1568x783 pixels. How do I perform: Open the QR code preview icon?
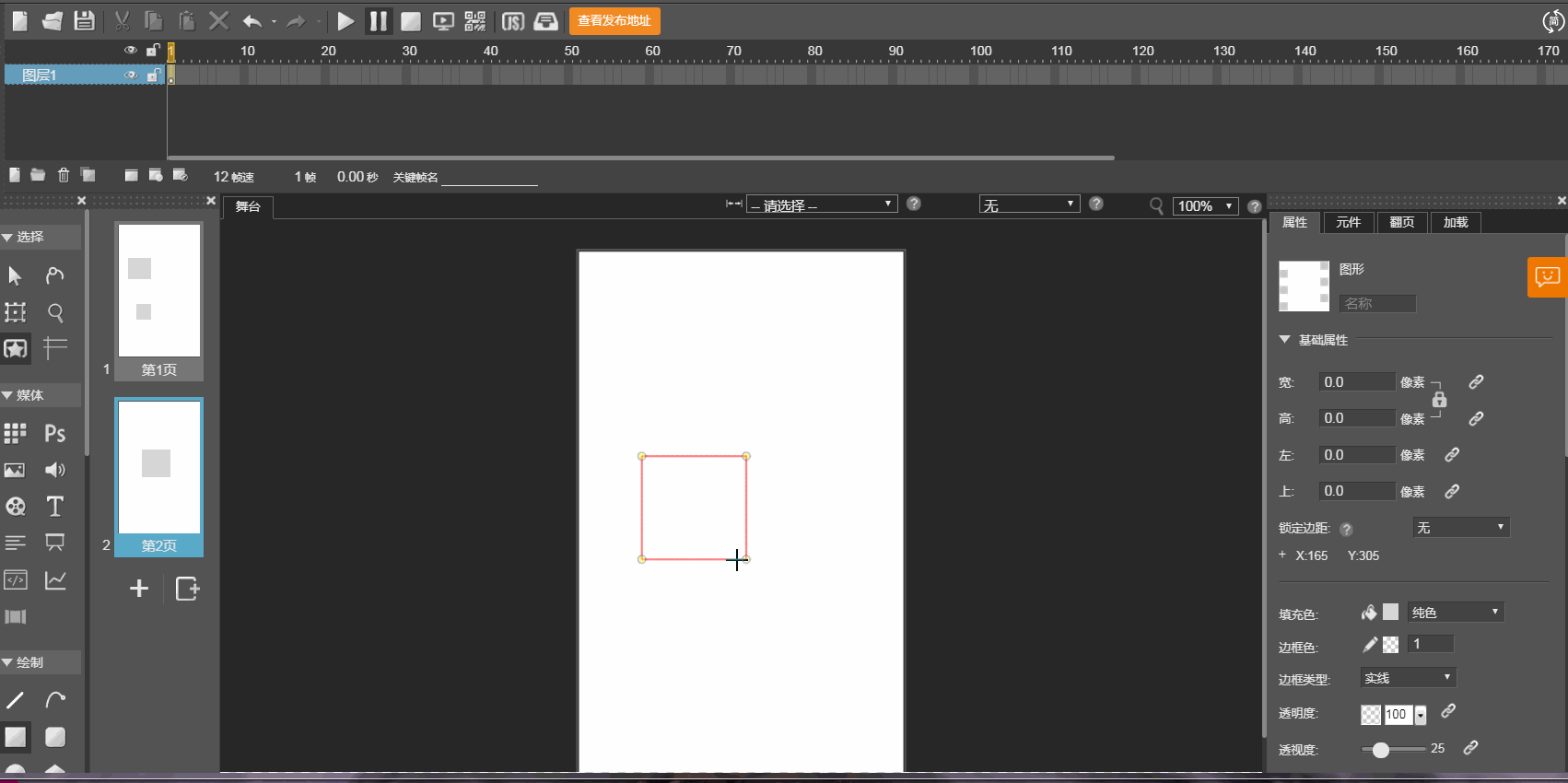[x=474, y=20]
